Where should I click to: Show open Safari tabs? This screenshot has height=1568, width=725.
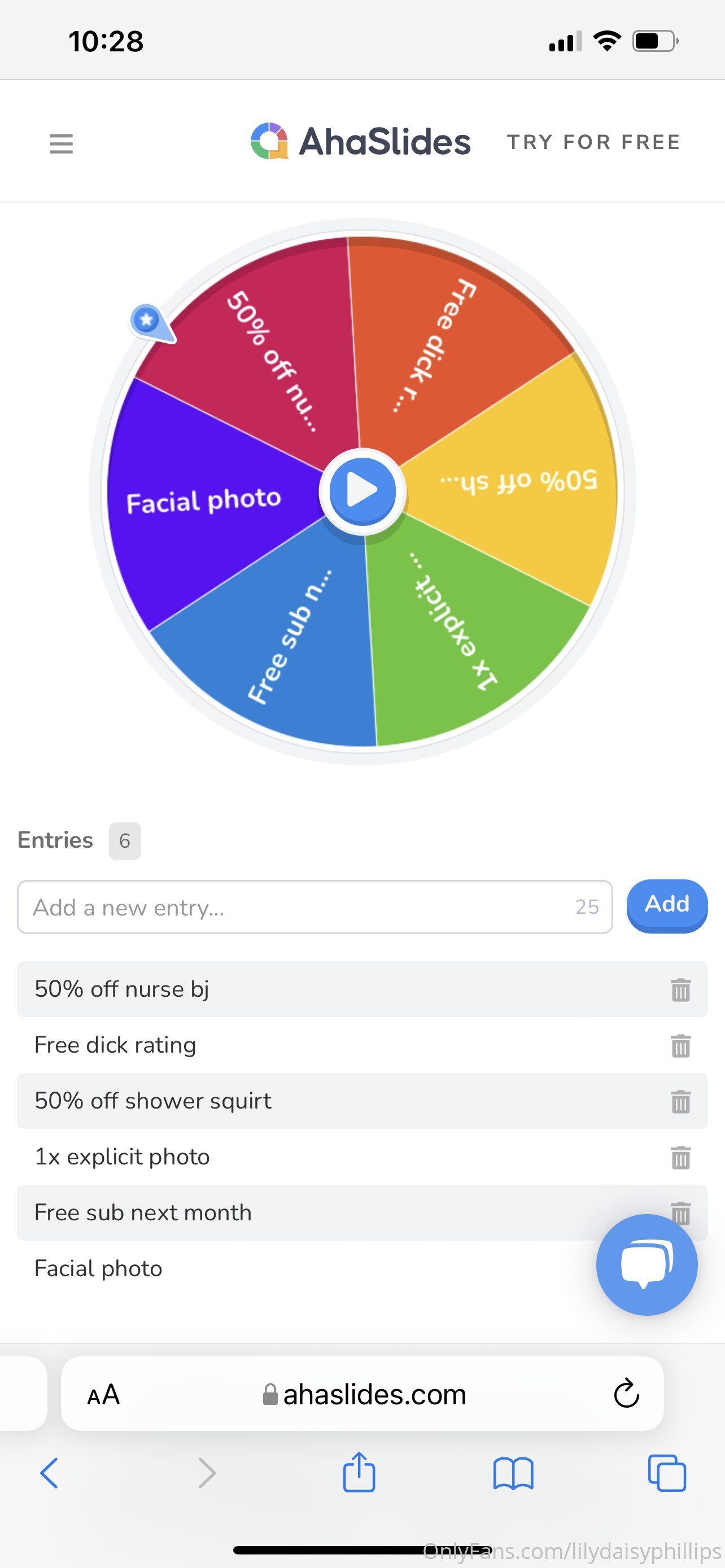tap(667, 1474)
